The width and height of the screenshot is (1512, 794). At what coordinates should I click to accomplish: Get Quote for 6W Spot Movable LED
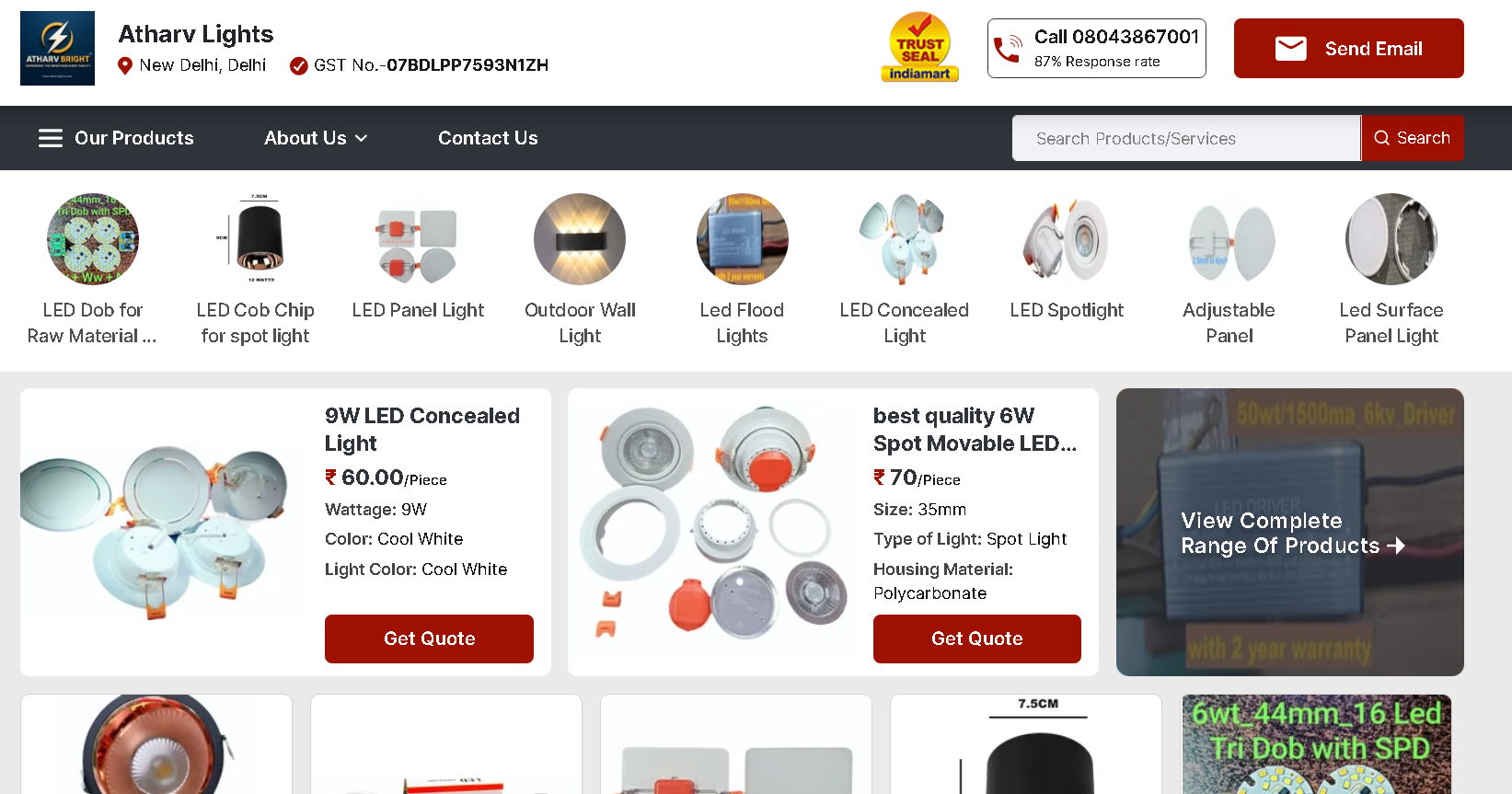pos(977,639)
